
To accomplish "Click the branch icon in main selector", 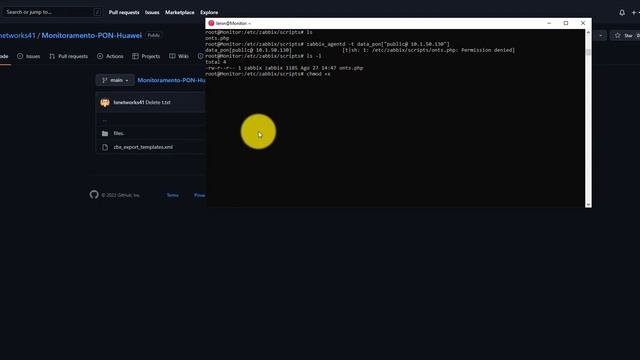I will 104,80.
